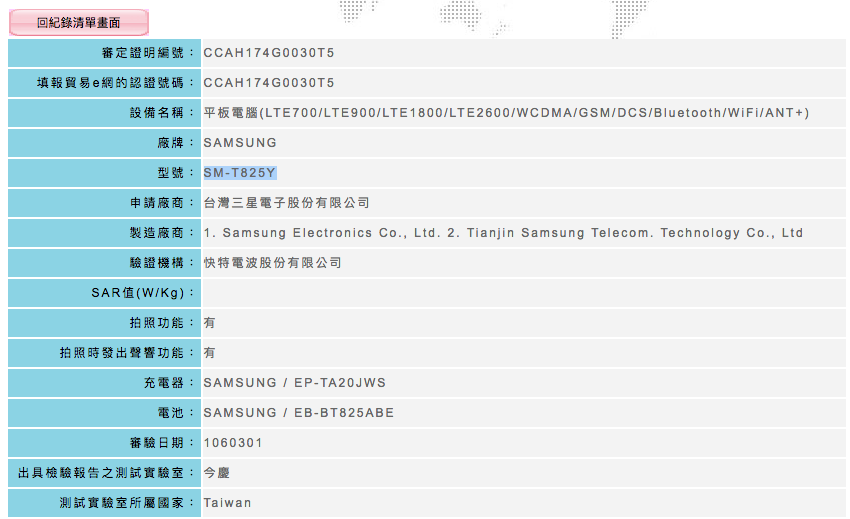Click the battery value SAMSUNG / EB-BT825ABE
This screenshot has width=850, height=519.
299,413
